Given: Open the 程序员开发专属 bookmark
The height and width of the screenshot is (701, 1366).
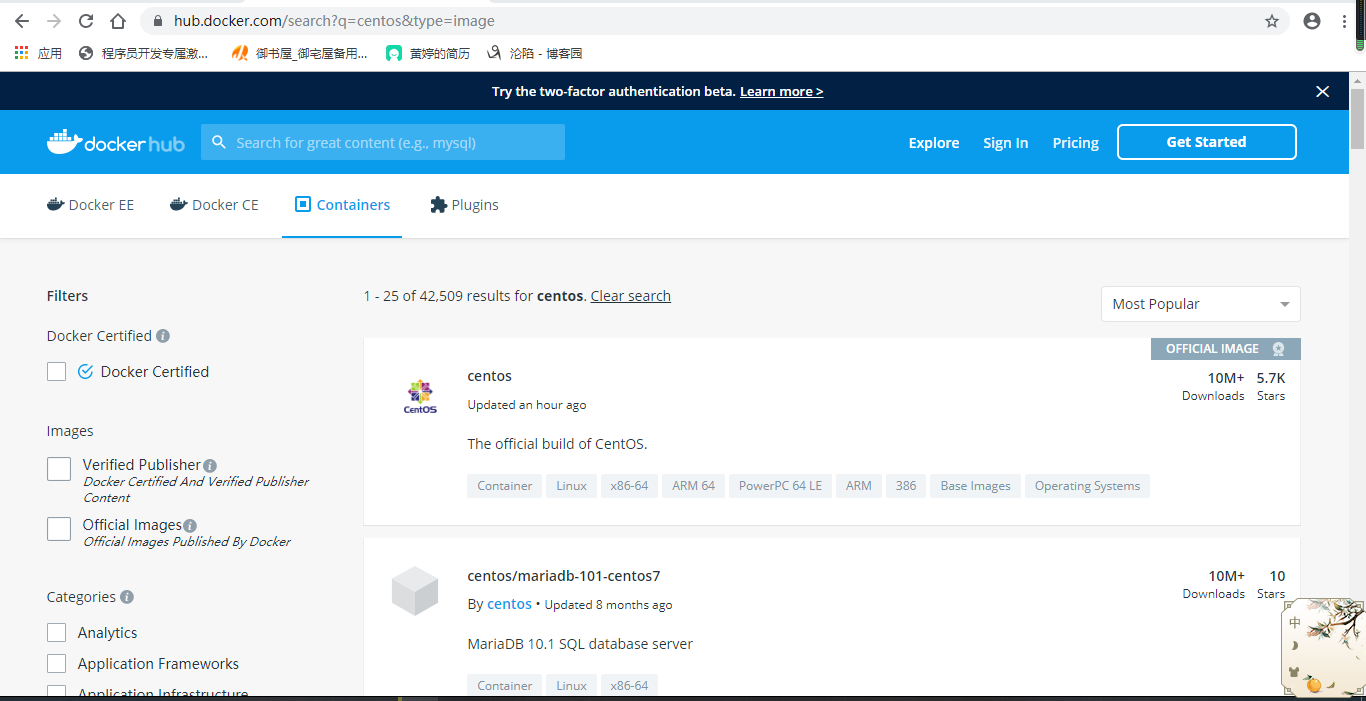Looking at the screenshot, I should click(x=143, y=53).
